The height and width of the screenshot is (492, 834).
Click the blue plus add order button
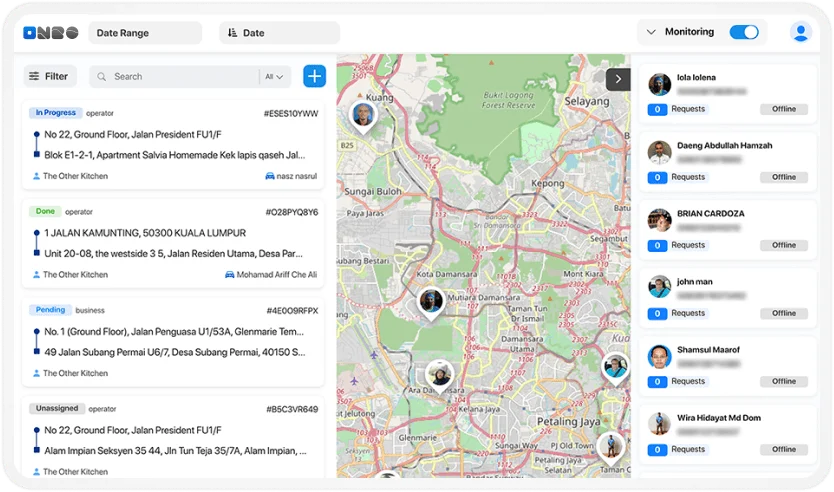[314, 76]
